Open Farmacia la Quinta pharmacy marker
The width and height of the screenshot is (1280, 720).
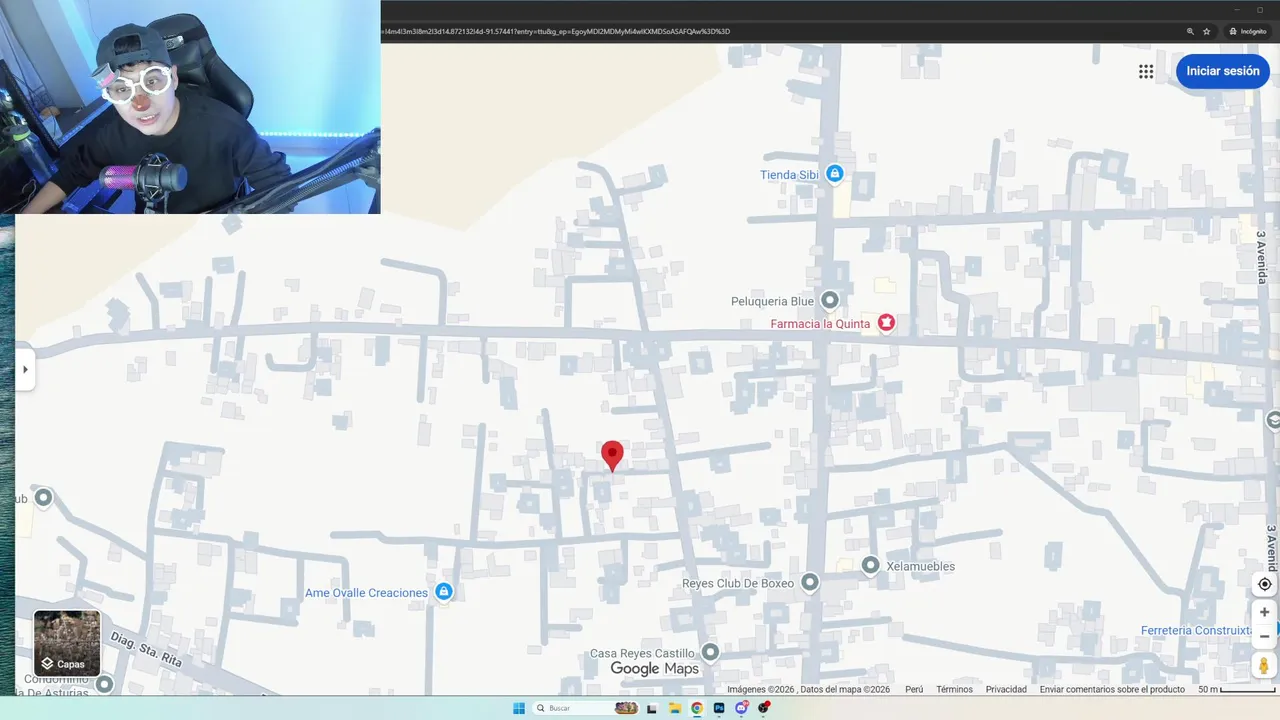(x=886, y=322)
